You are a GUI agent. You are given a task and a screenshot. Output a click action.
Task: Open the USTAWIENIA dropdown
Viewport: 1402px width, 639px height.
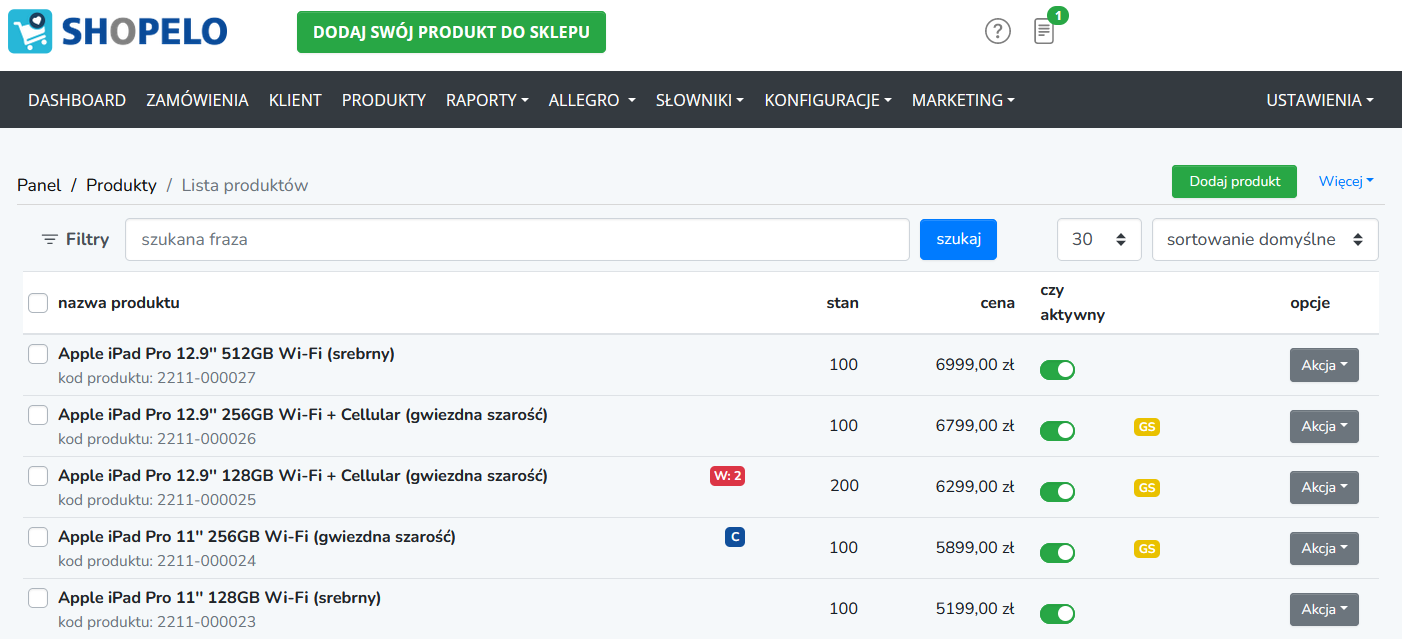click(1320, 100)
